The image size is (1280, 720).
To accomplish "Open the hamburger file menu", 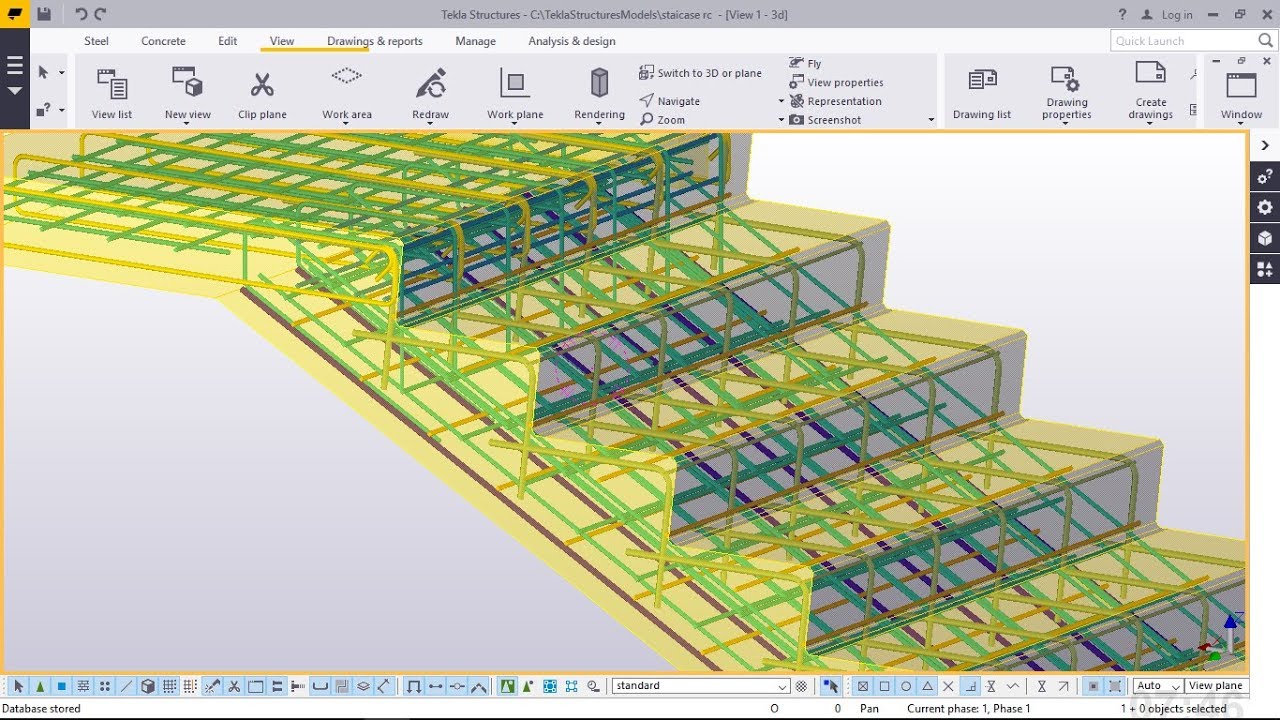I will [15, 66].
